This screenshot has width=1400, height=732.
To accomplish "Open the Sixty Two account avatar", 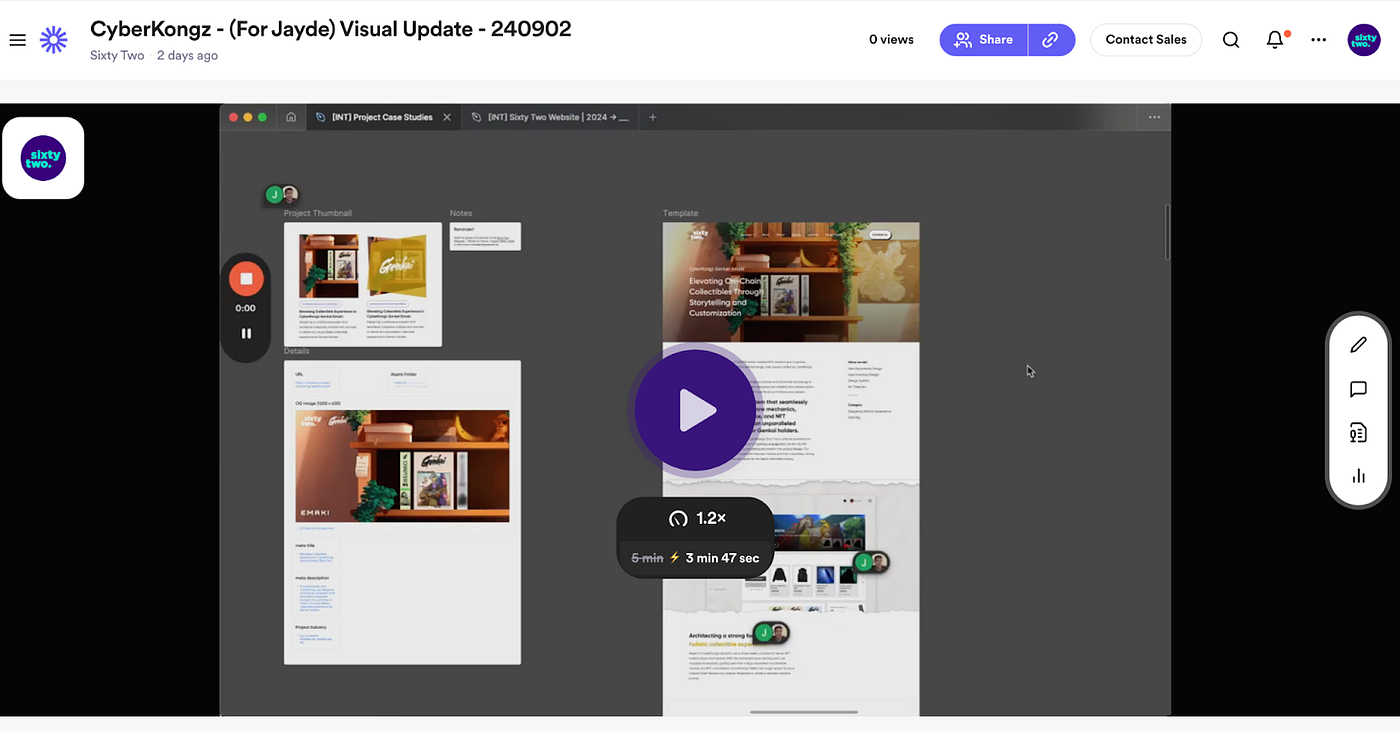I will (1364, 40).
